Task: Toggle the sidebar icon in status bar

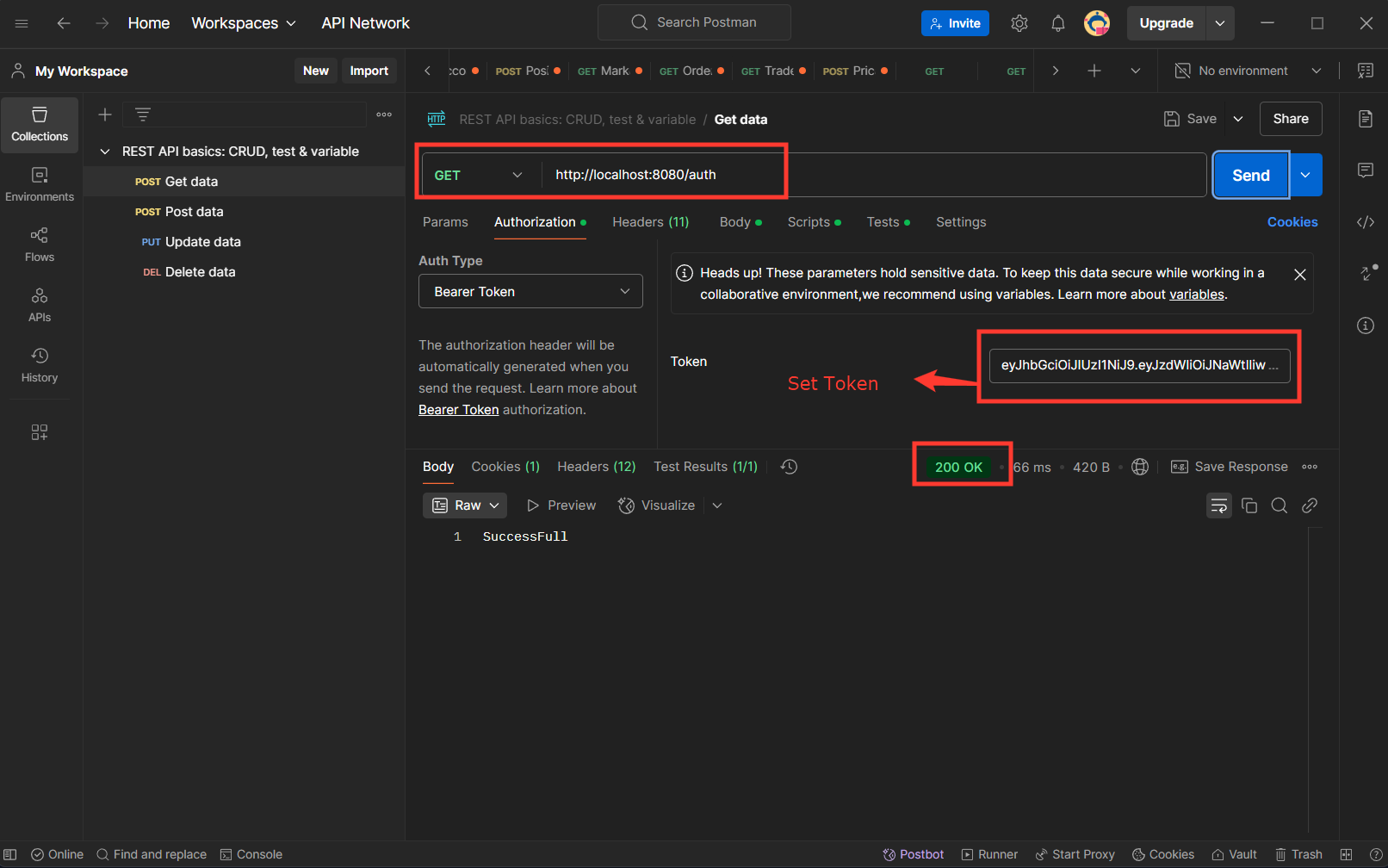Action: (10, 854)
